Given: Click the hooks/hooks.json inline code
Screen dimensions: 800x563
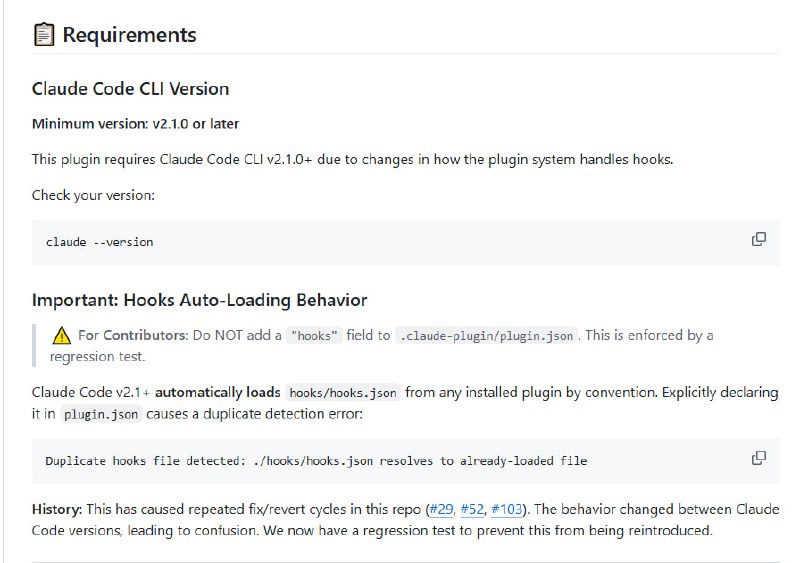Looking at the screenshot, I should pyautogui.click(x=343, y=393).
